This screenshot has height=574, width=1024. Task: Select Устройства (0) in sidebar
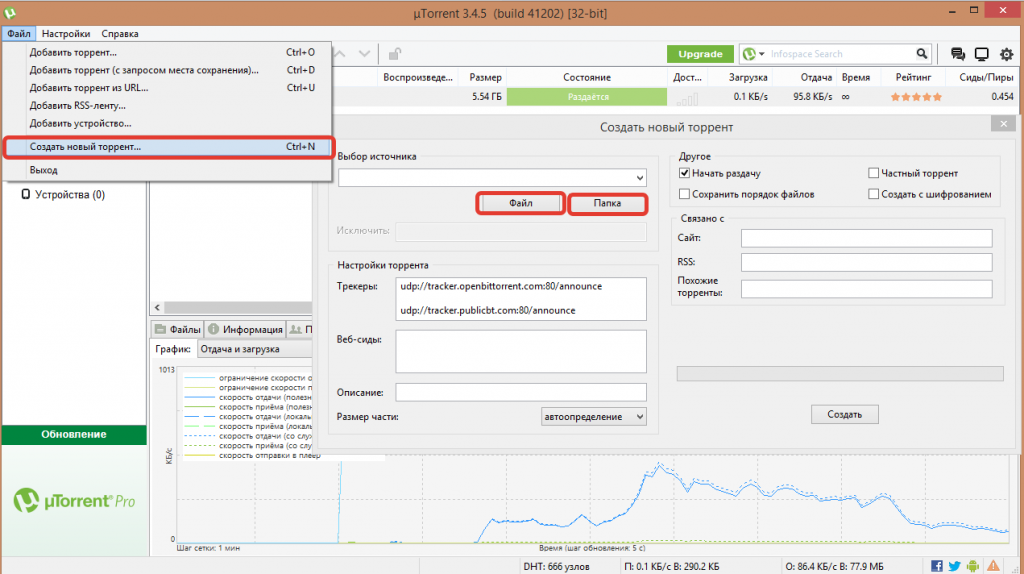coord(70,195)
